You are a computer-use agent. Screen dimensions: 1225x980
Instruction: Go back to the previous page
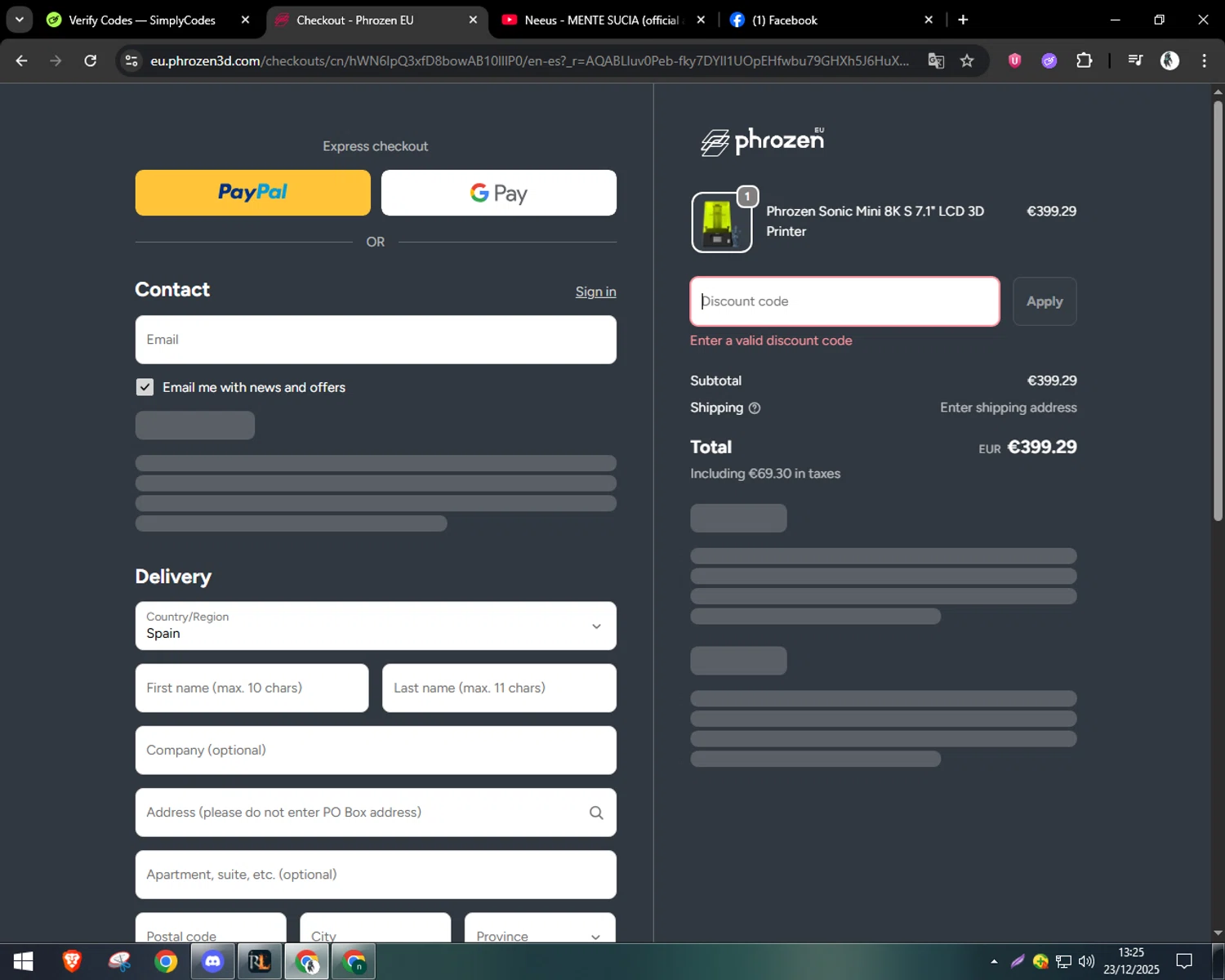click(22, 60)
